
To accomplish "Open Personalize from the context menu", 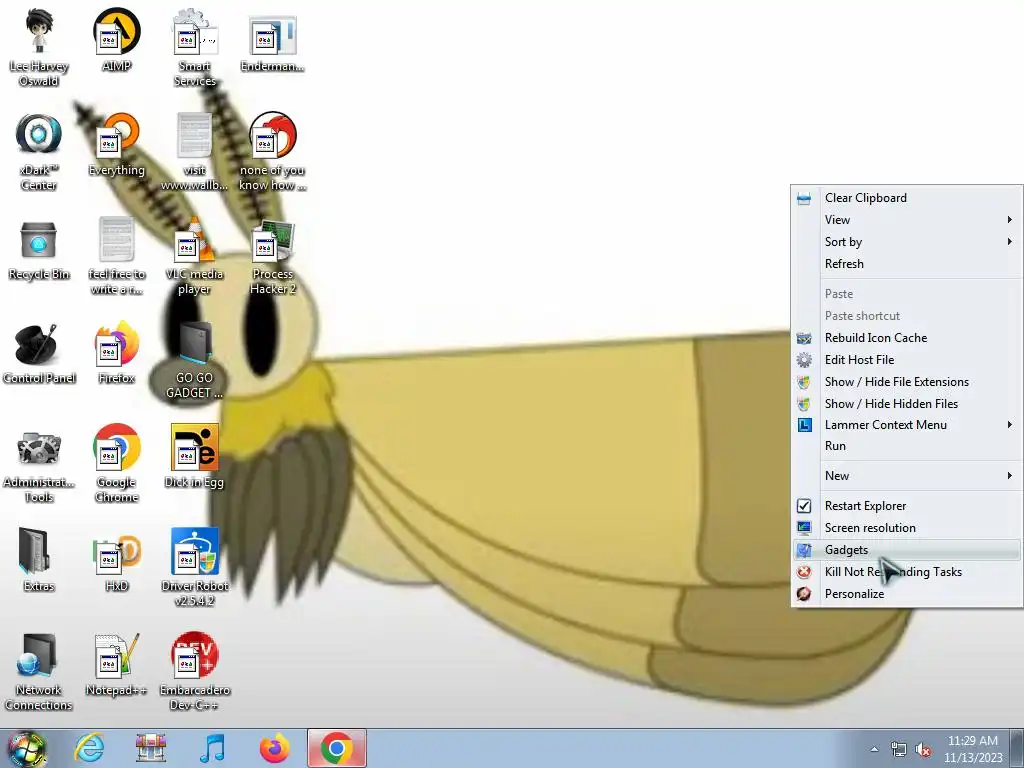I will (906, 594).
